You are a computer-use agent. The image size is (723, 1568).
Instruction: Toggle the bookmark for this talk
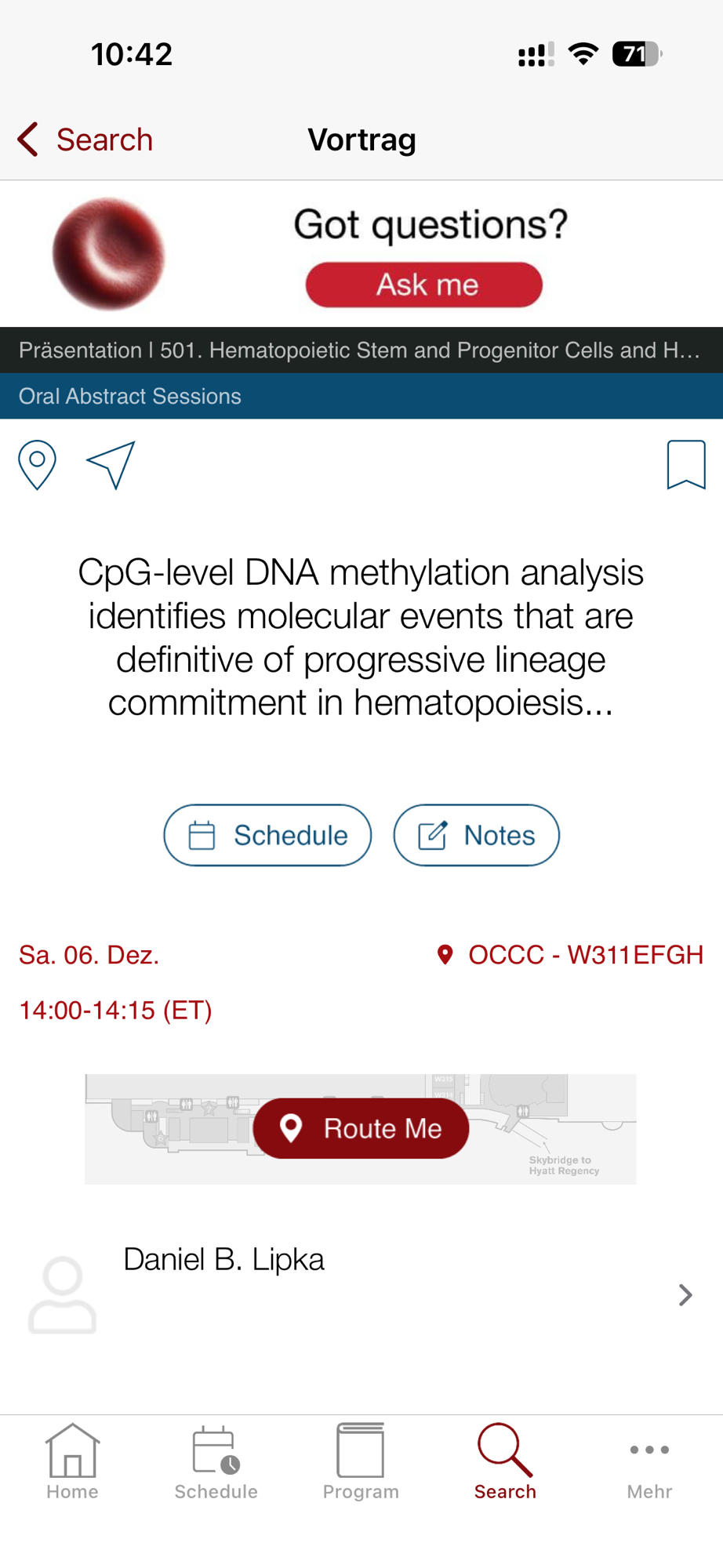pos(685,465)
